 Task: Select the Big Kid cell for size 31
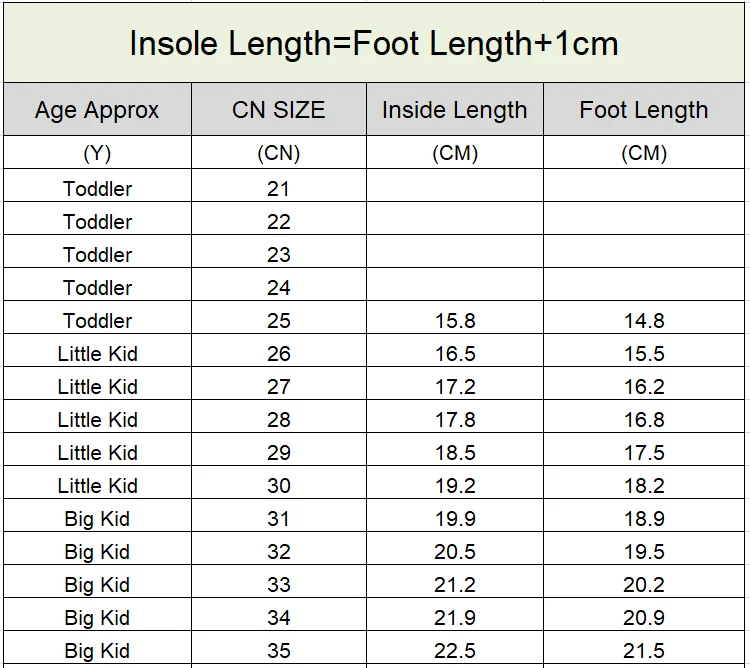pos(97,519)
